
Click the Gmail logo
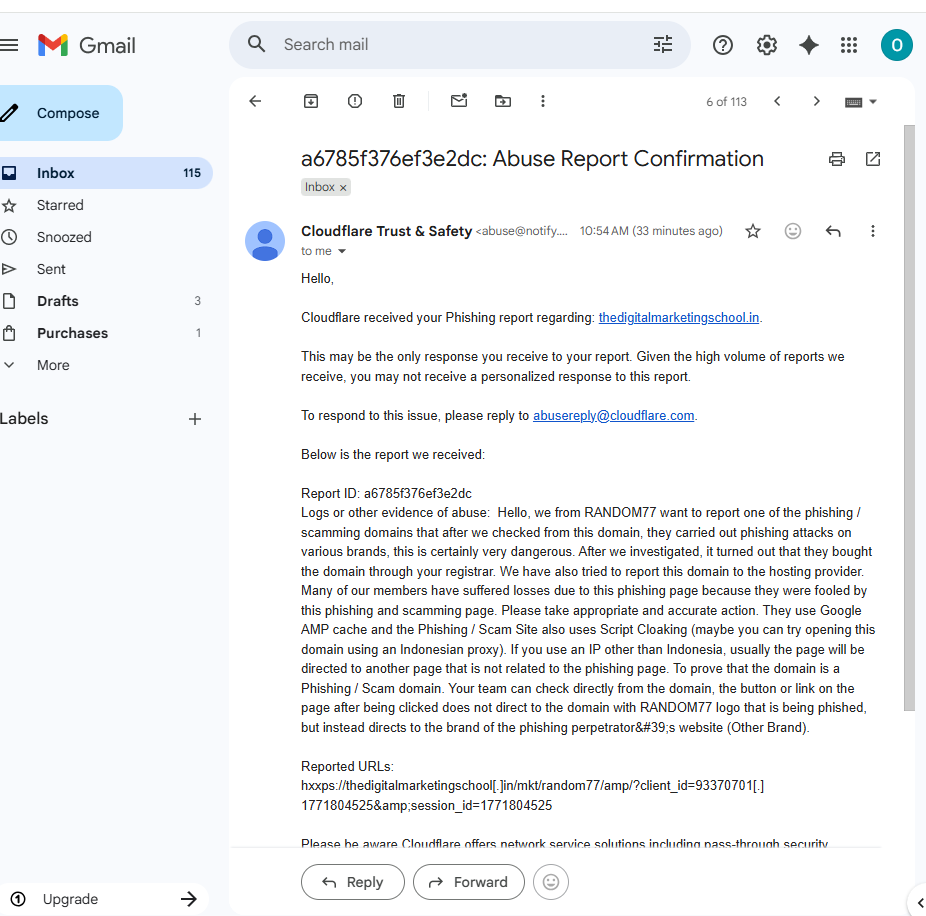click(87, 45)
